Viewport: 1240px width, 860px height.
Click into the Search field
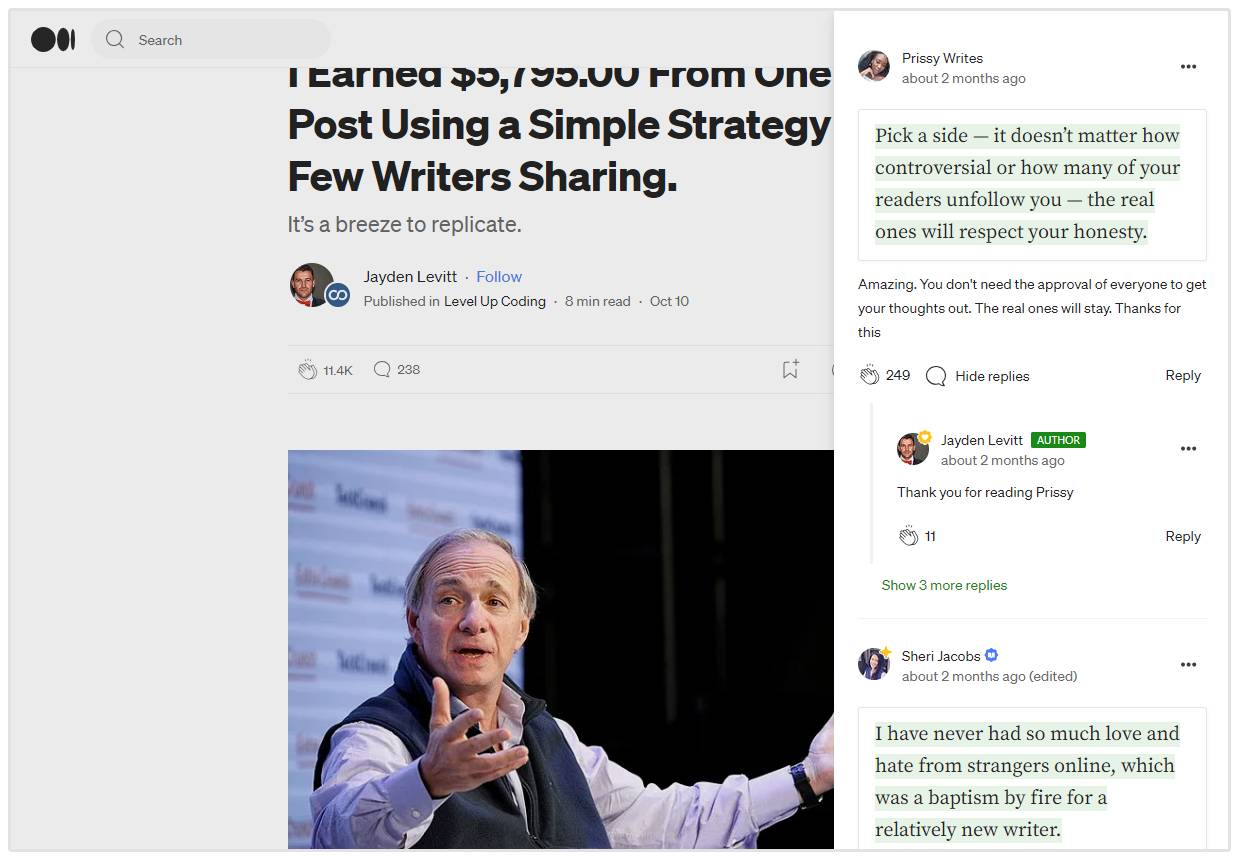click(211, 40)
